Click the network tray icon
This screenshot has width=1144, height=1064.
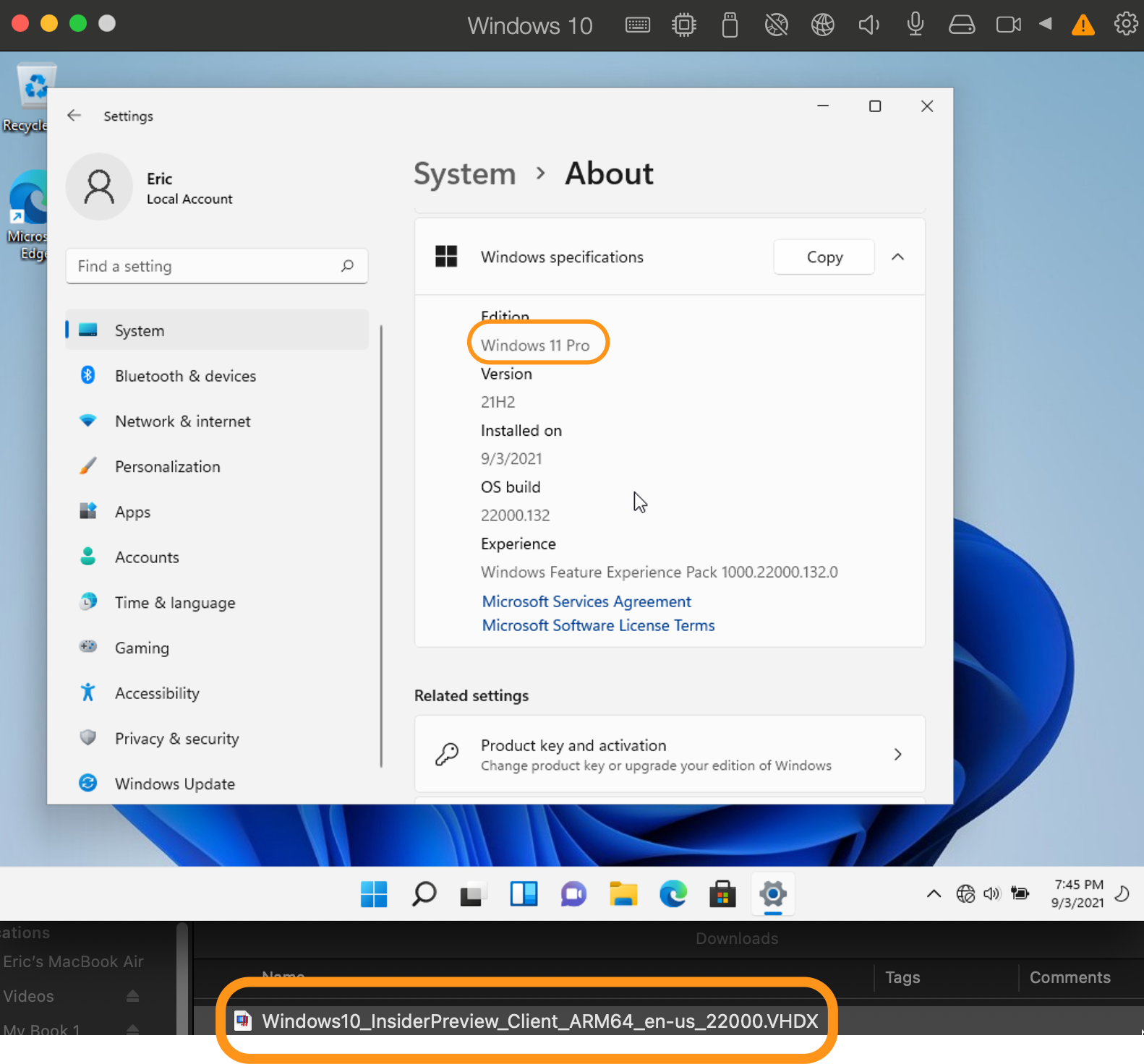coord(965,894)
